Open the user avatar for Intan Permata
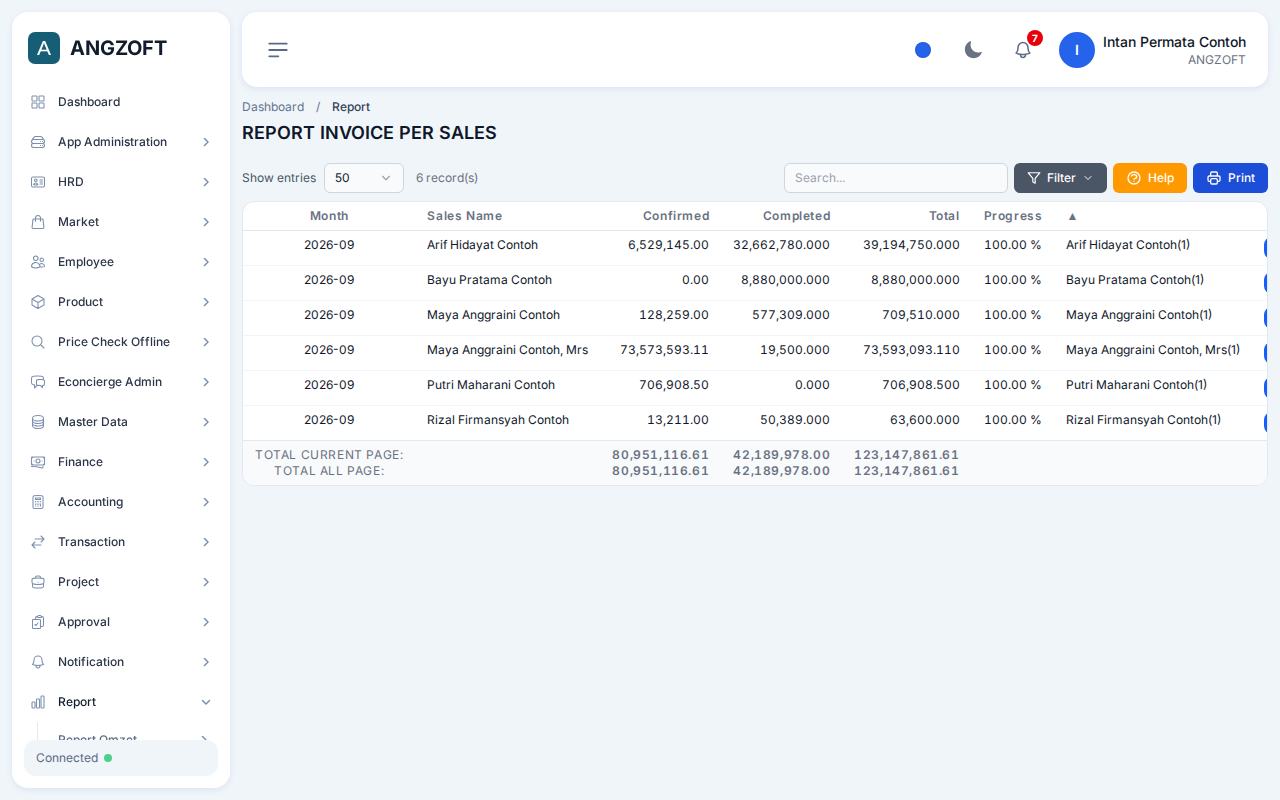The width and height of the screenshot is (1280, 800). tap(1077, 50)
